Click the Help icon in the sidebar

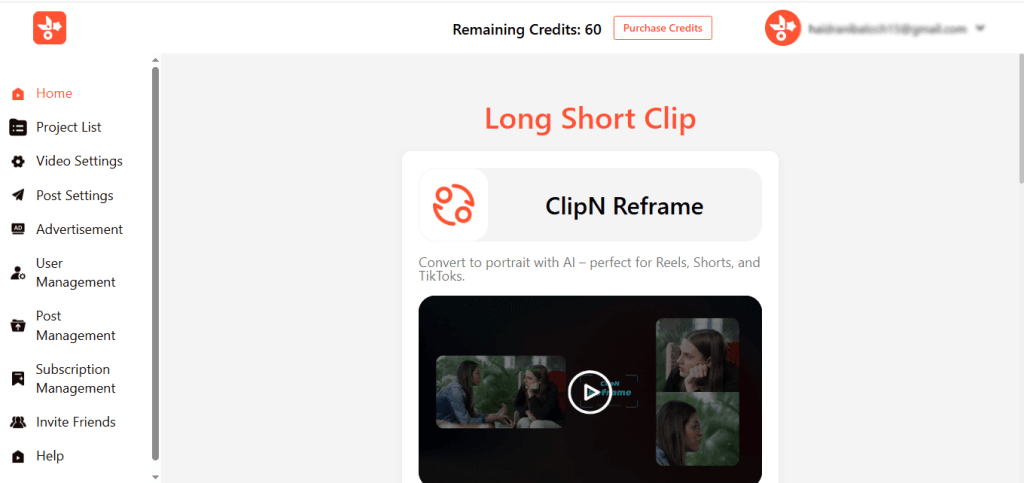tap(18, 456)
